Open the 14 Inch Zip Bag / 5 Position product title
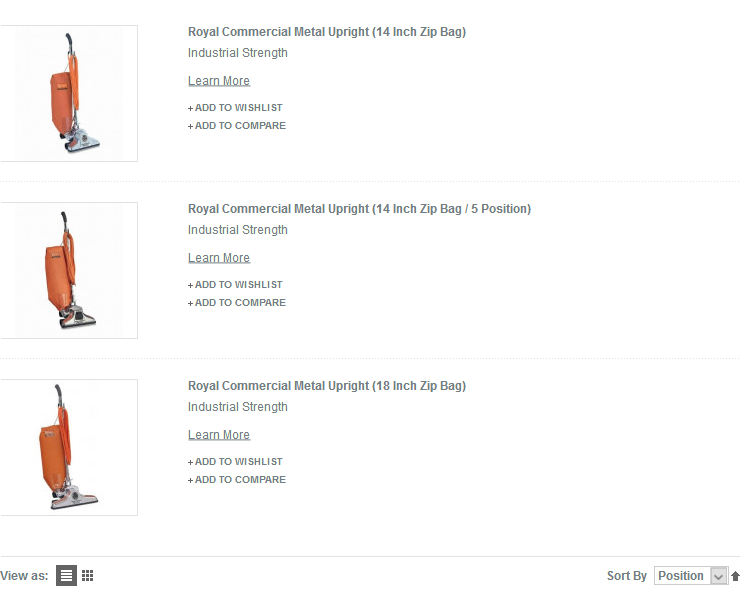The image size is (740, 592). coord(359,209)
